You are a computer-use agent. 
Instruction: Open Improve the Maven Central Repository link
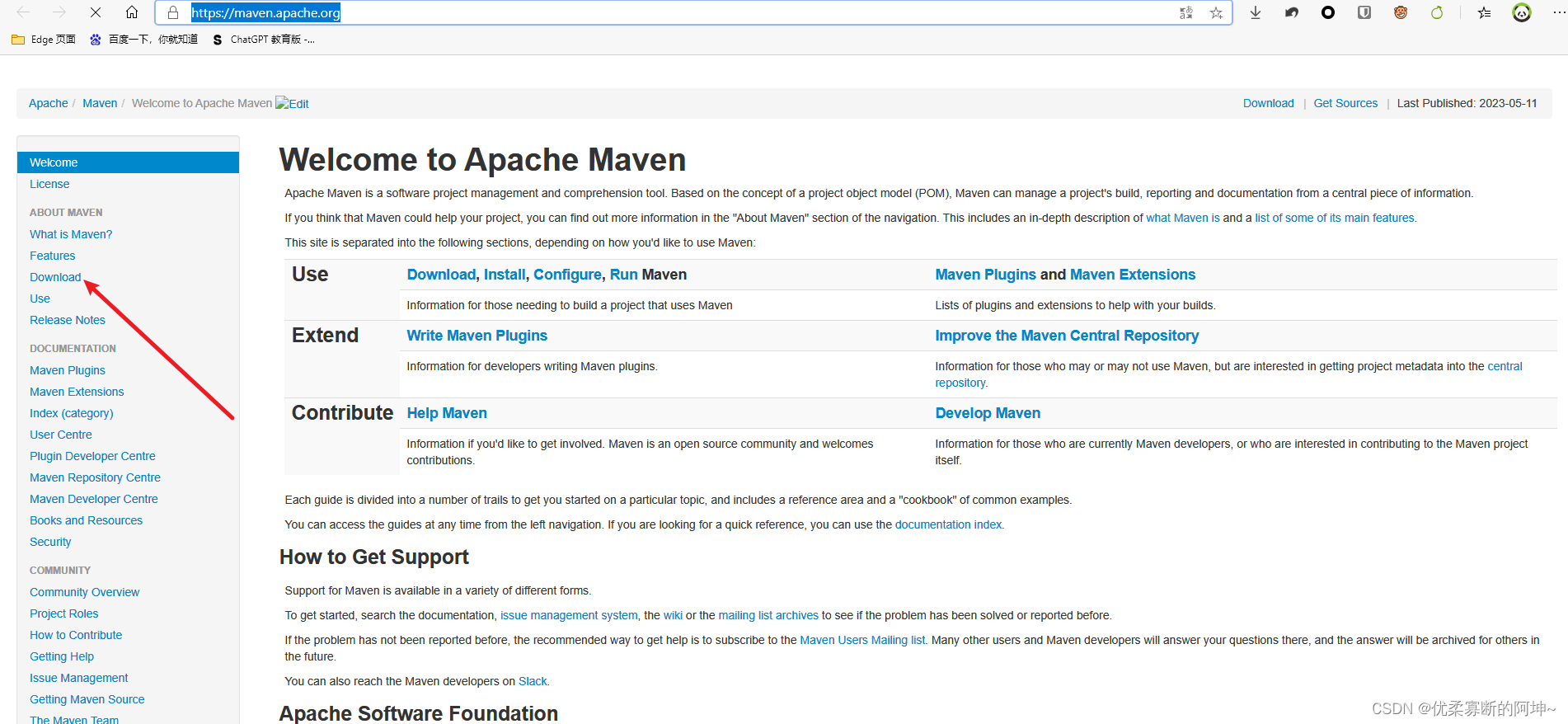[1067, 336]
